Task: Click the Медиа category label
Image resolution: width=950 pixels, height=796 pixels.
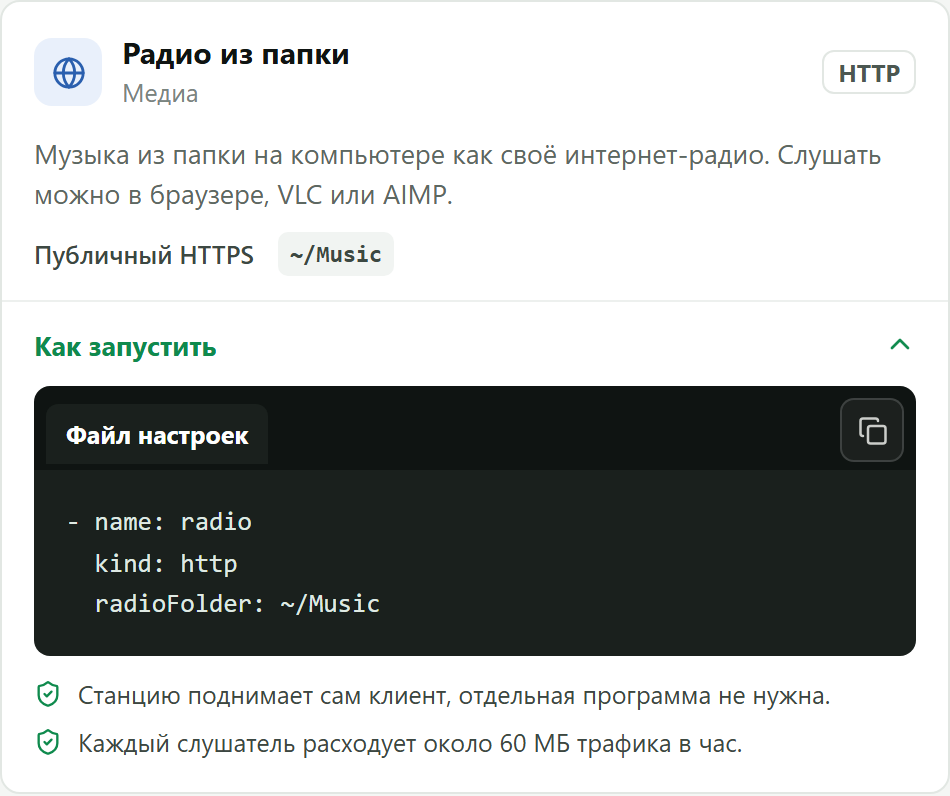Action: pyautogui.click(x=161, y=95)
